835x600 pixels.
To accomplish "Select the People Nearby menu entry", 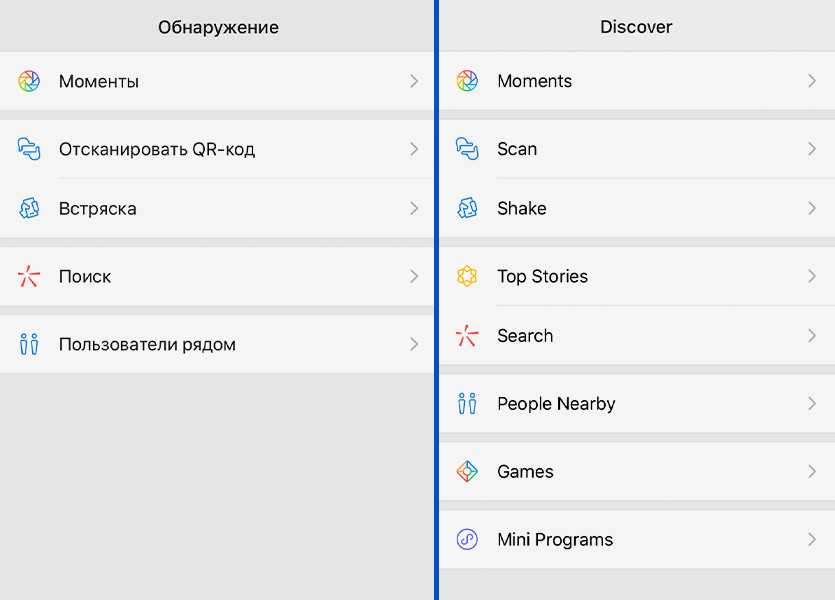I will click(556, 404).
